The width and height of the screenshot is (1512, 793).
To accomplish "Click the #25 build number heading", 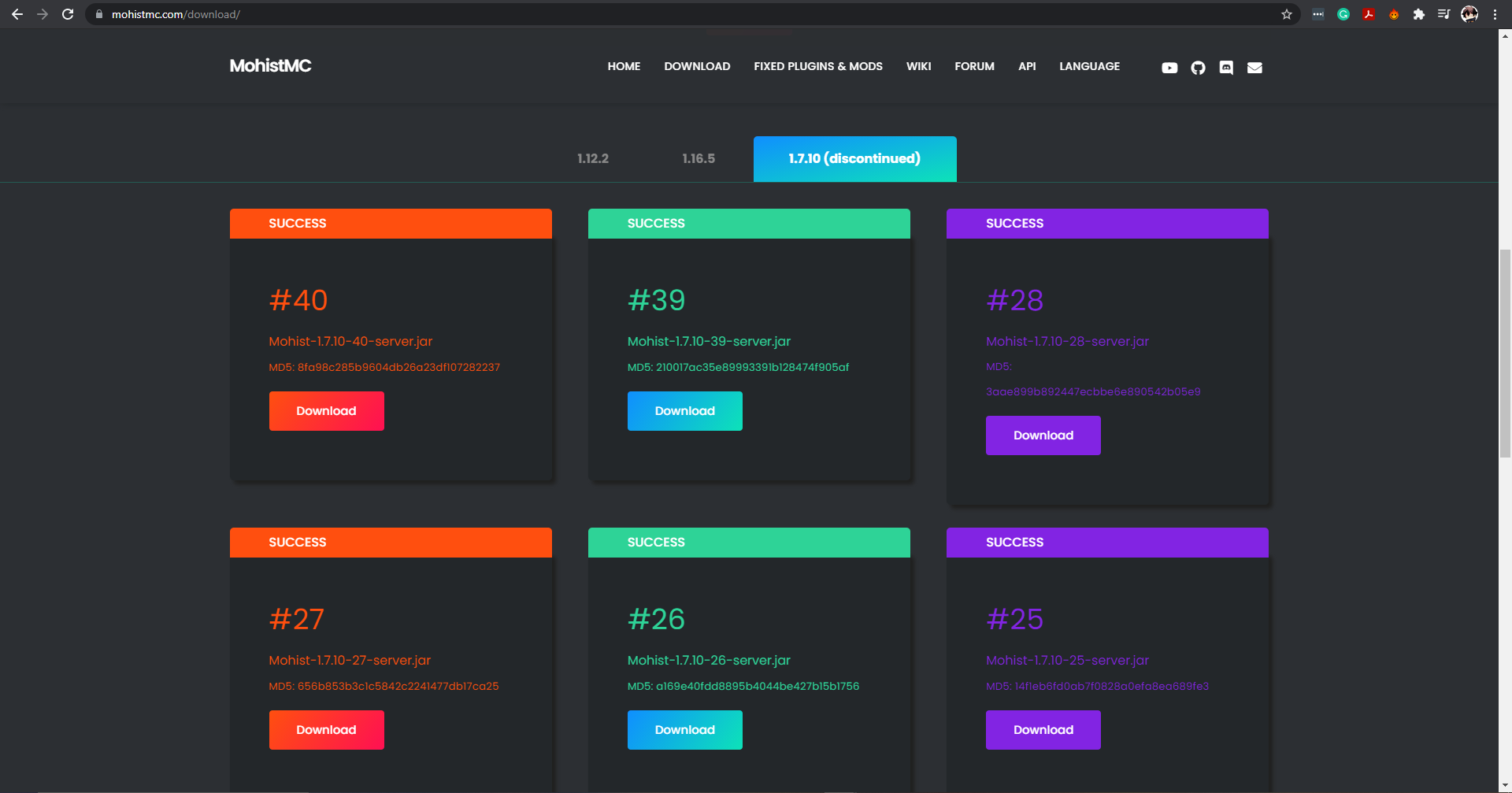I will (x=1015, y=619).
